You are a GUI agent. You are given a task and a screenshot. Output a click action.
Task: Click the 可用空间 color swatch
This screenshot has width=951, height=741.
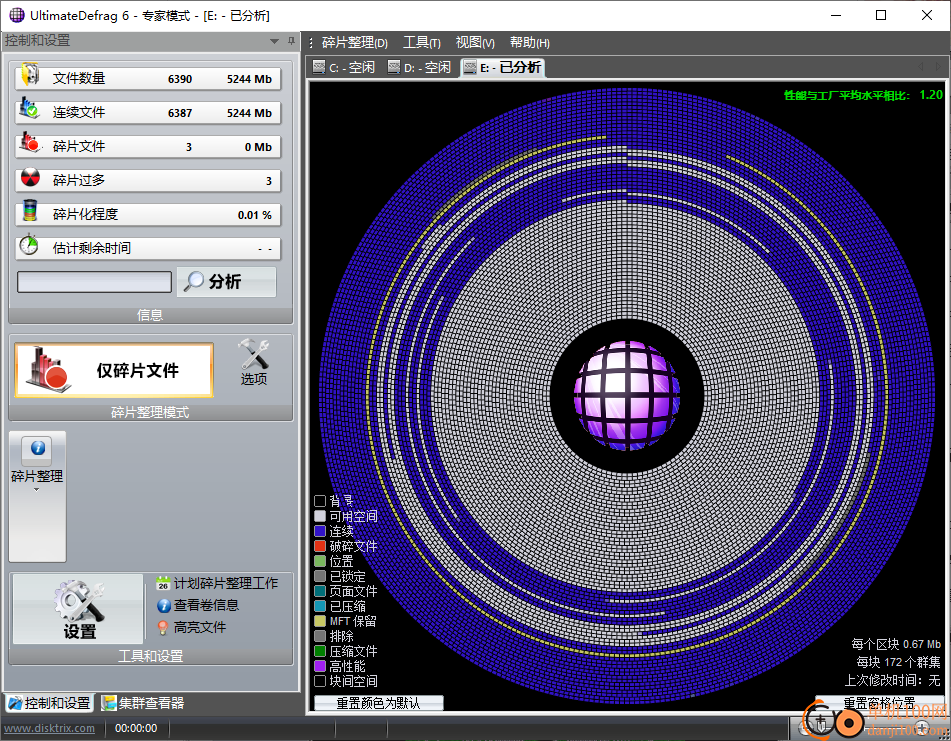click(x=320, y=516)
